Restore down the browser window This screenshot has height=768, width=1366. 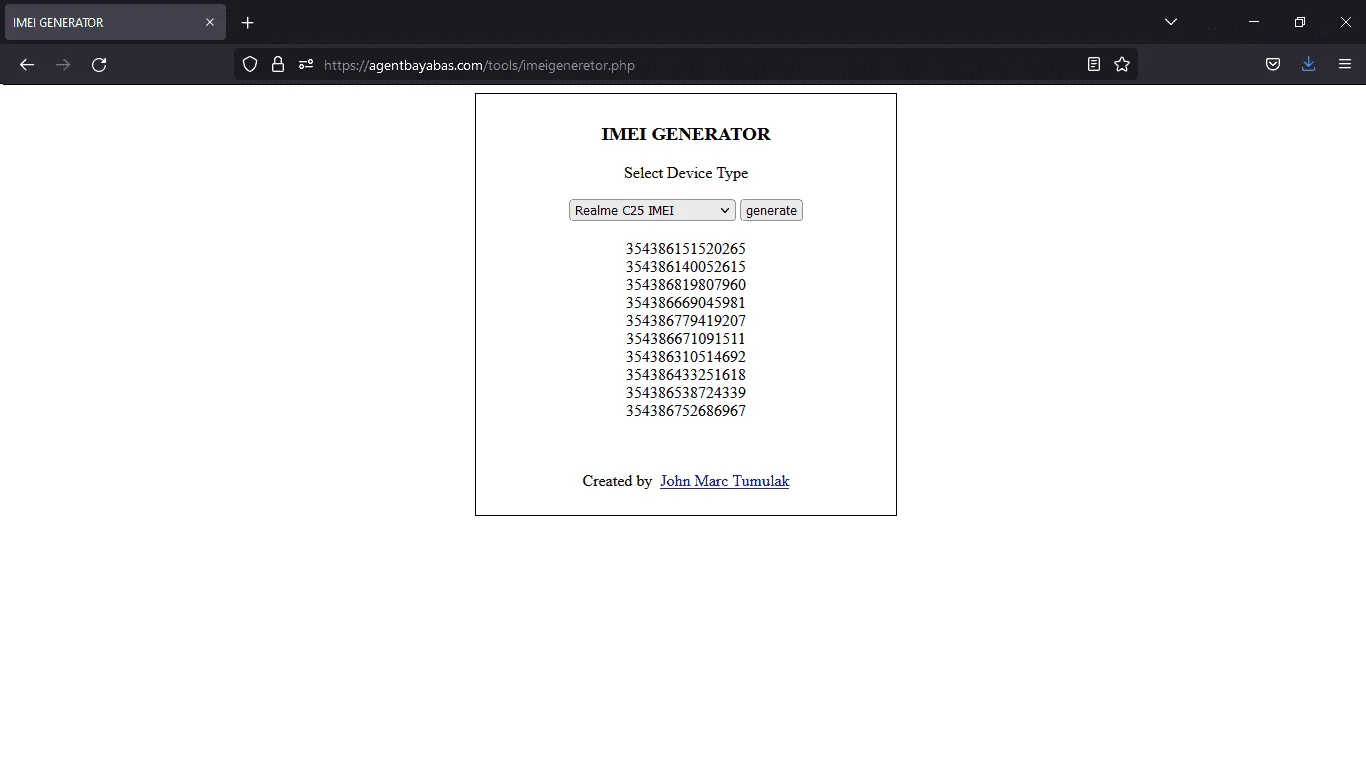(1300, 22)
